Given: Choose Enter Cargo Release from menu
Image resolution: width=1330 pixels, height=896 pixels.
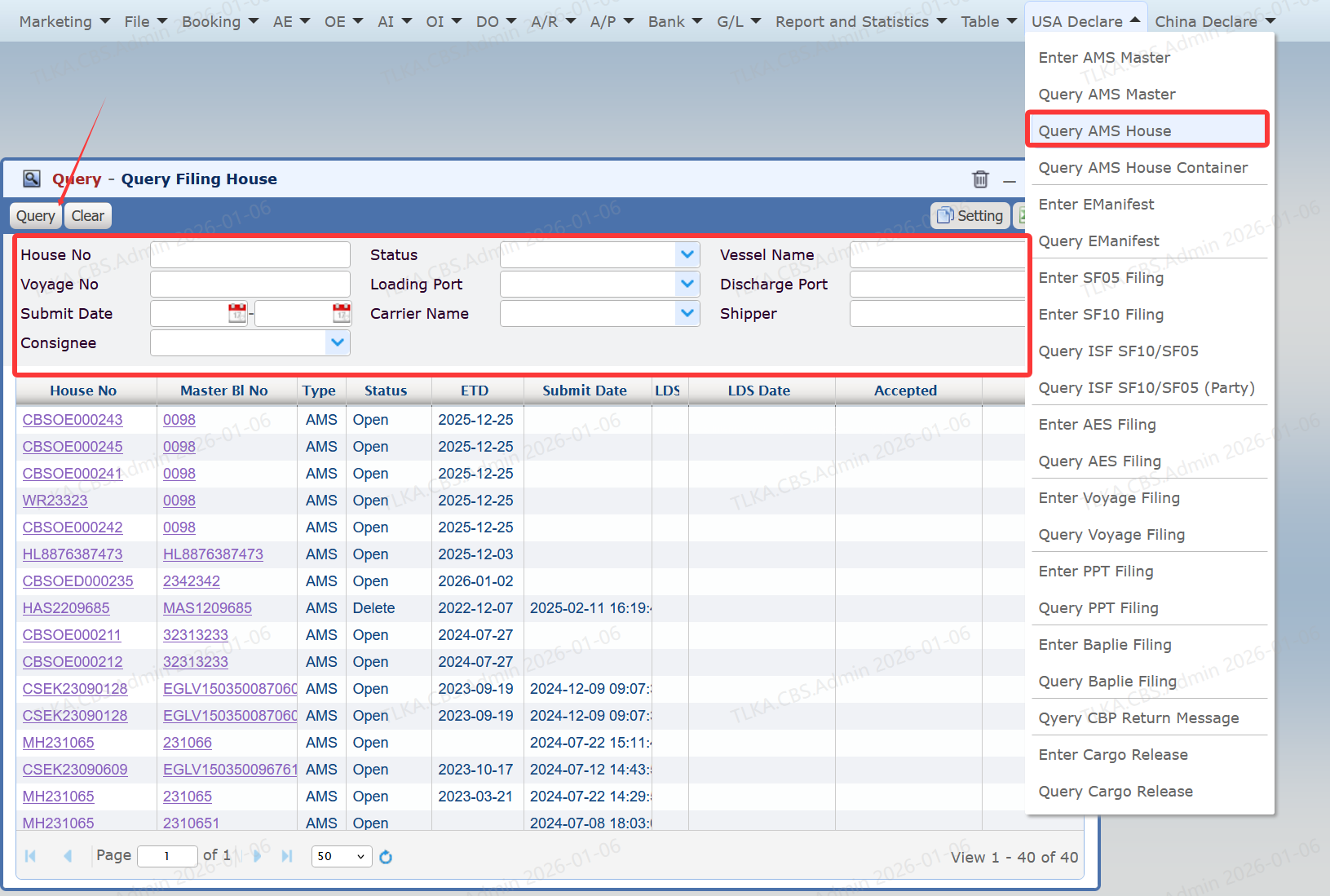Looking at the screenshot, I should pos(1113,754).
